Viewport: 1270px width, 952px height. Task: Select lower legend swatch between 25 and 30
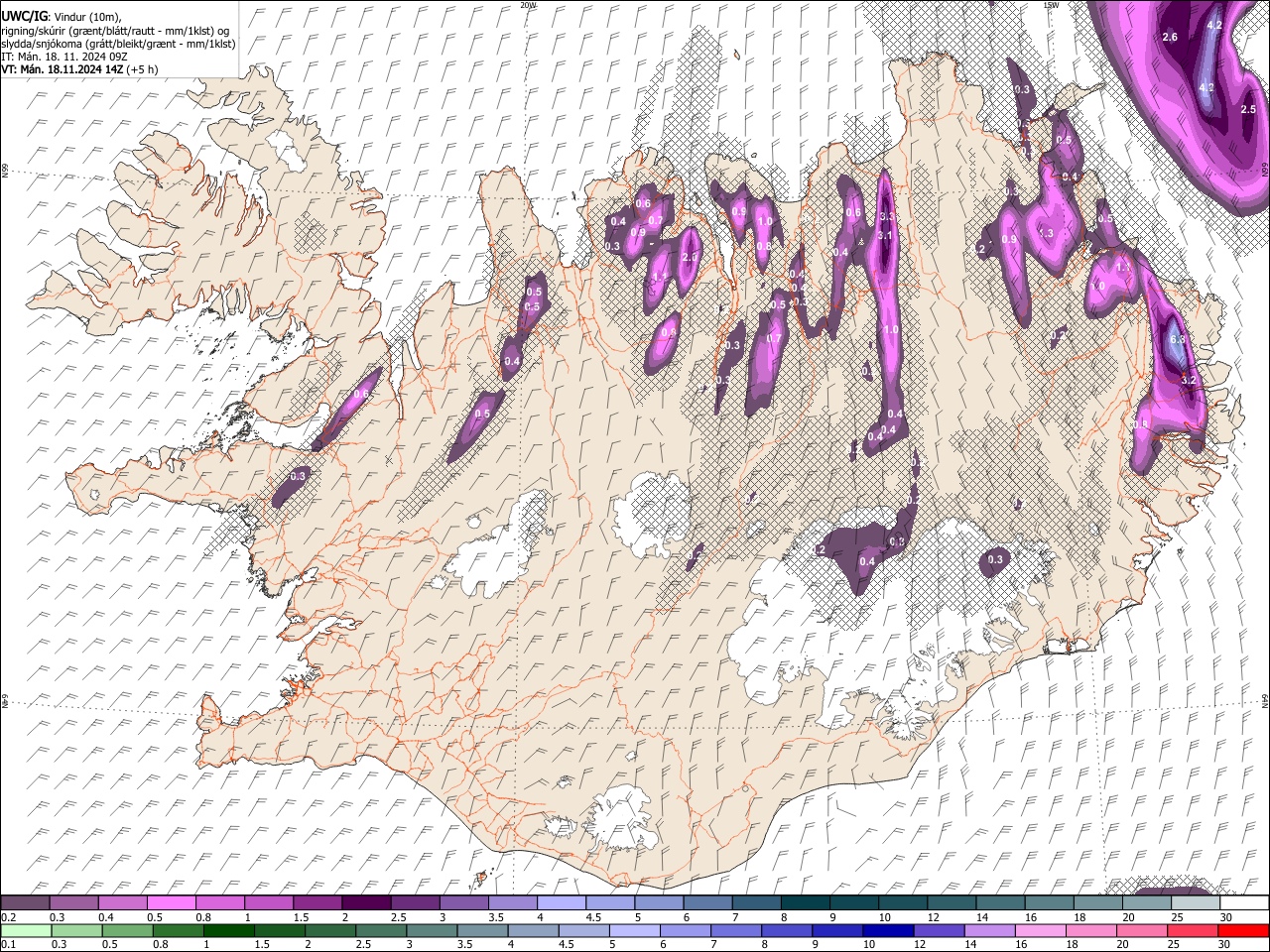pyautogui.click(x=1191, y=930)
